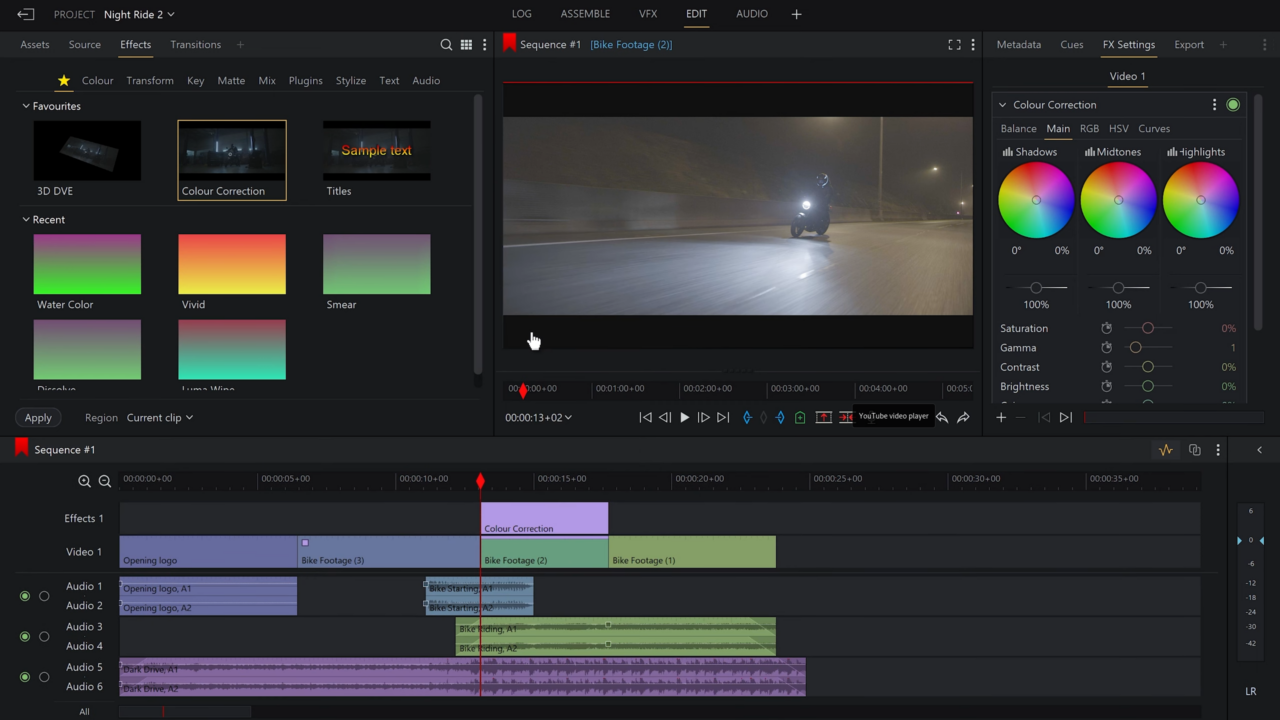The image size is (1280, 720).
Task: Jump to the sequence start
Action: pos(645,418)
